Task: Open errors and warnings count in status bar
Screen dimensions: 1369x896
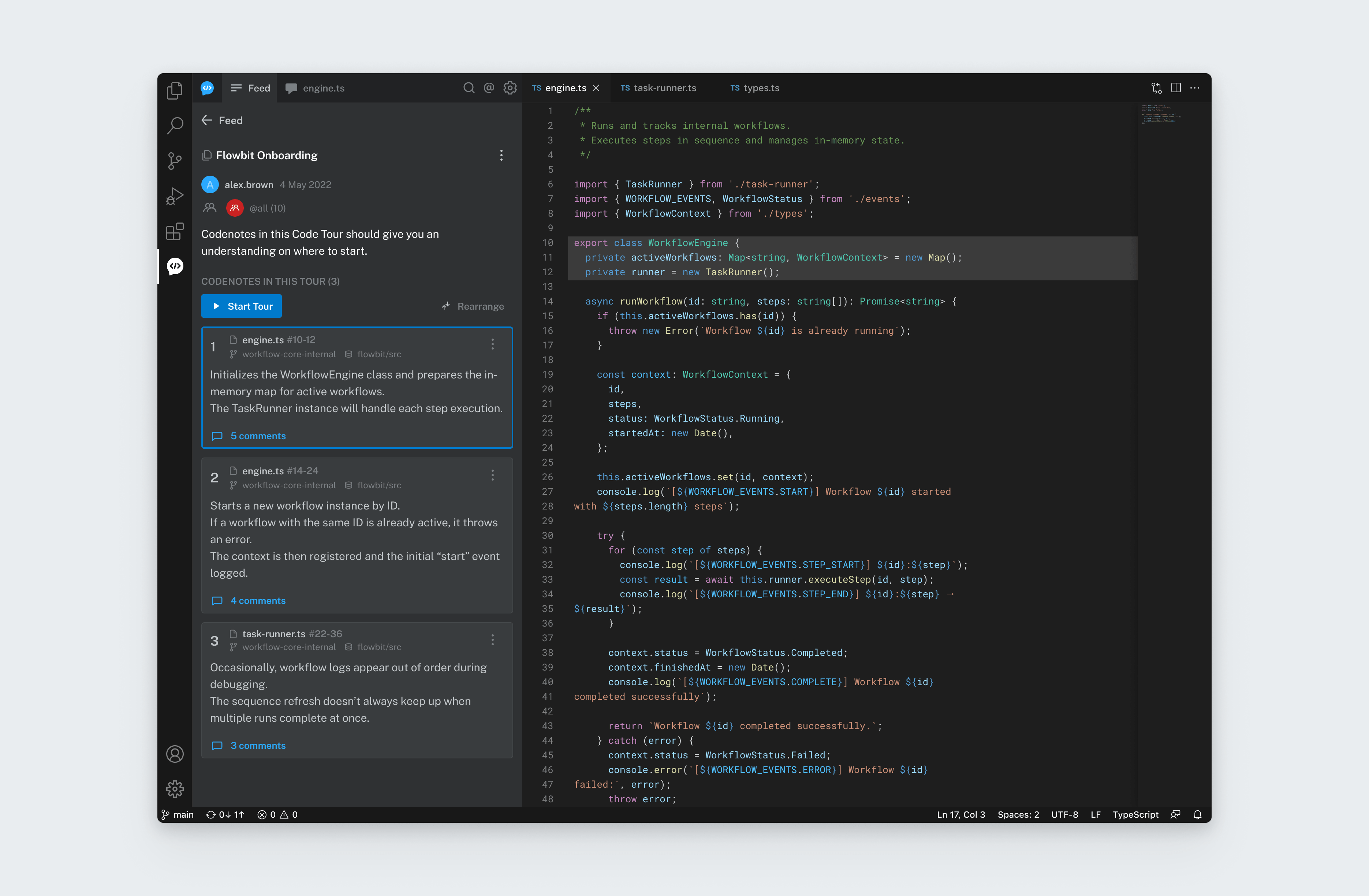Action: click(277, 814)
